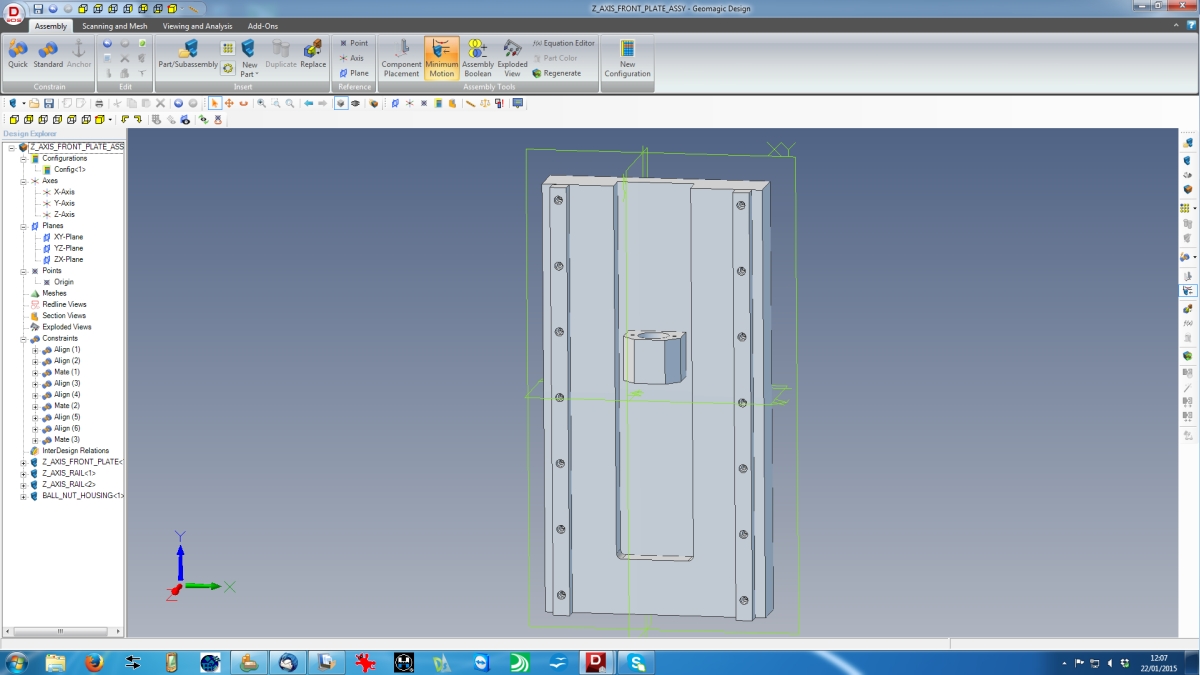Open the Exploded View tool

point(512,57)
